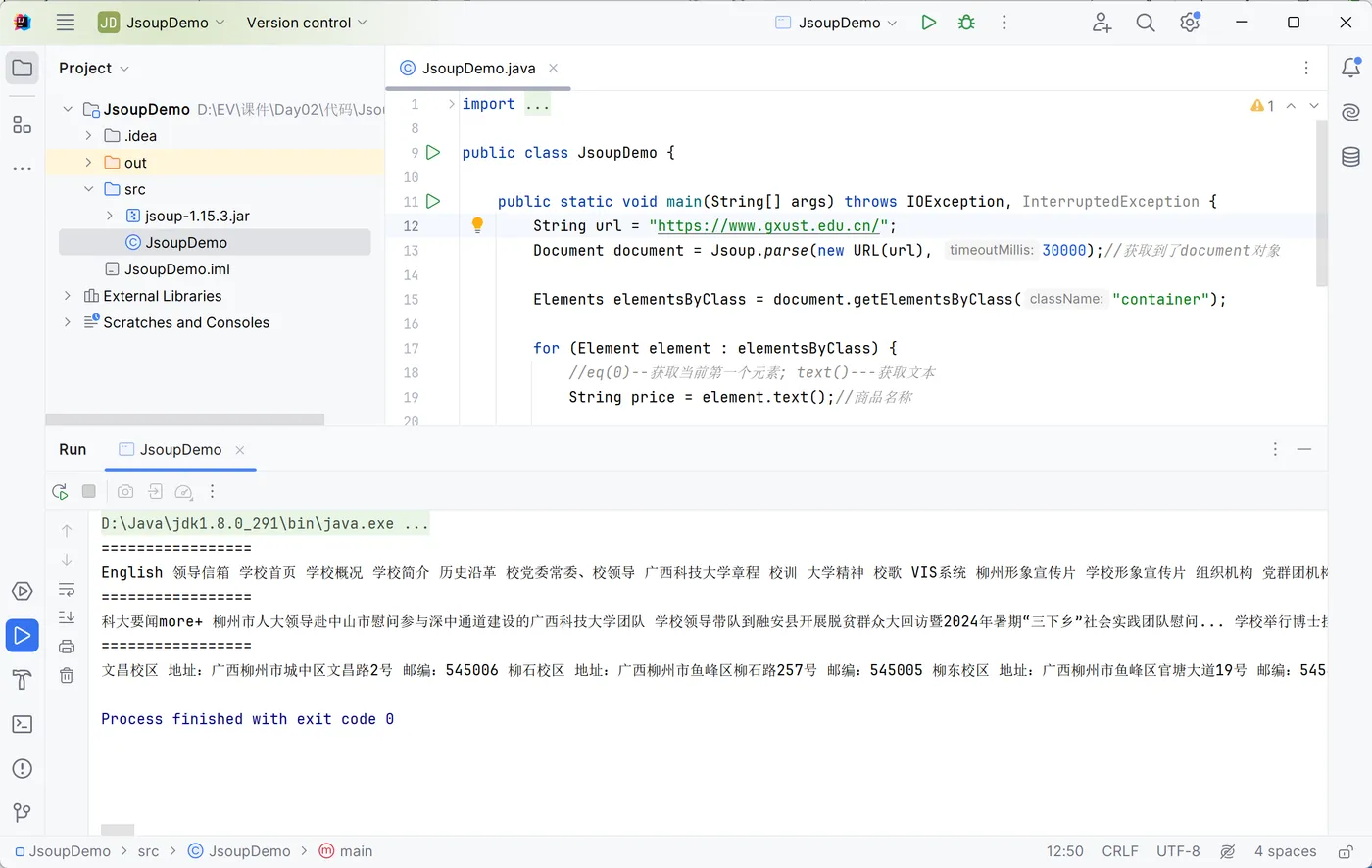Rerun JsoupDemo in Run toolbar

click(60, 491)
